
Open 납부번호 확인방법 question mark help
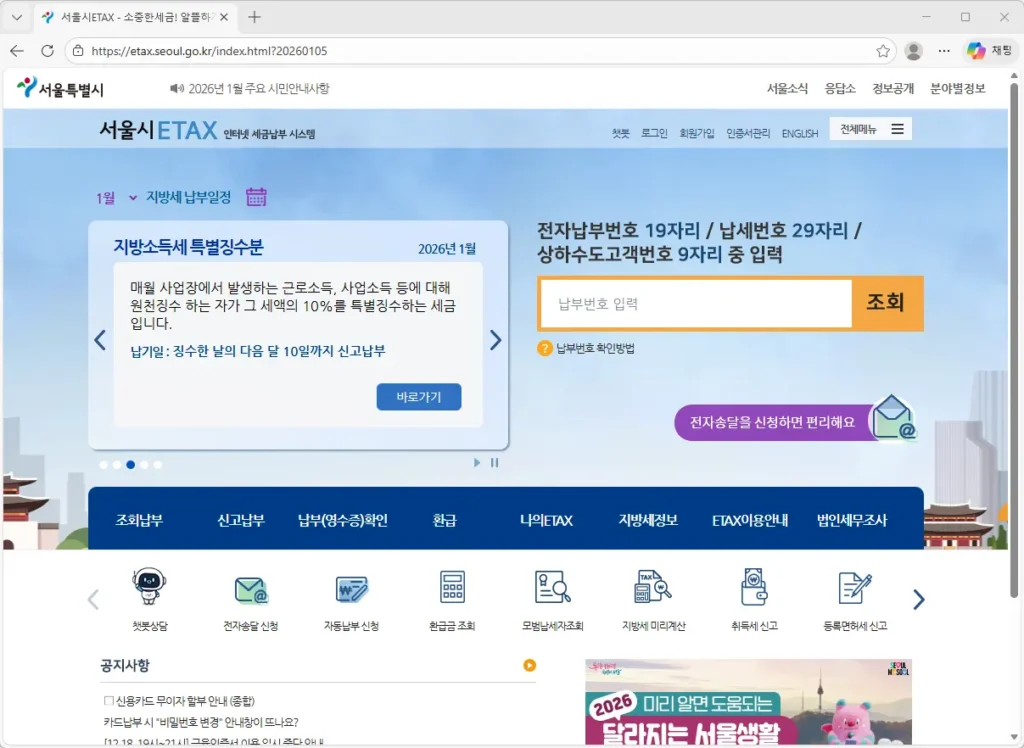[545, 349]
